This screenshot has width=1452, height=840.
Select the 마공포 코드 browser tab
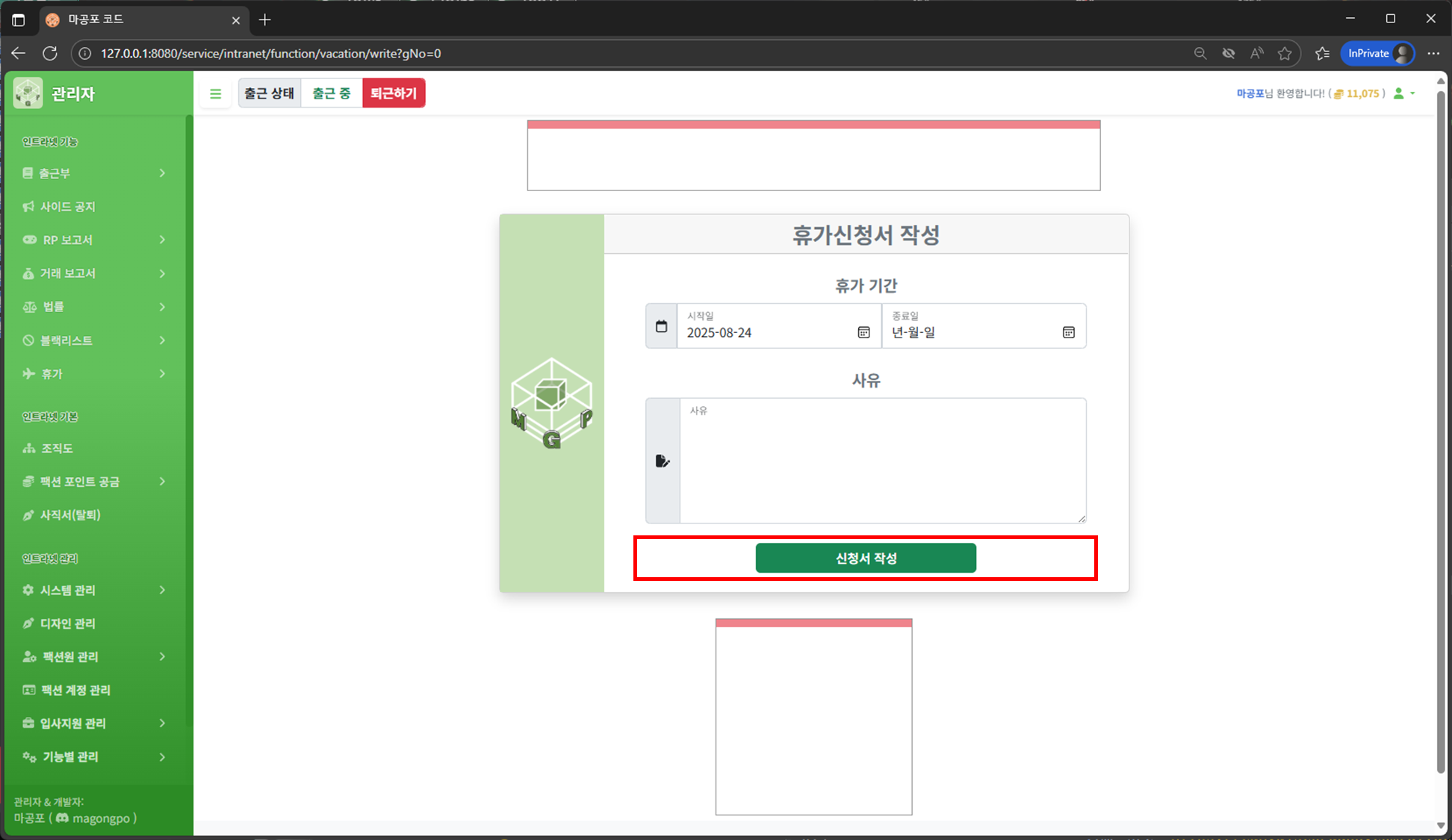pyautogui.click(x=143, y=20)
